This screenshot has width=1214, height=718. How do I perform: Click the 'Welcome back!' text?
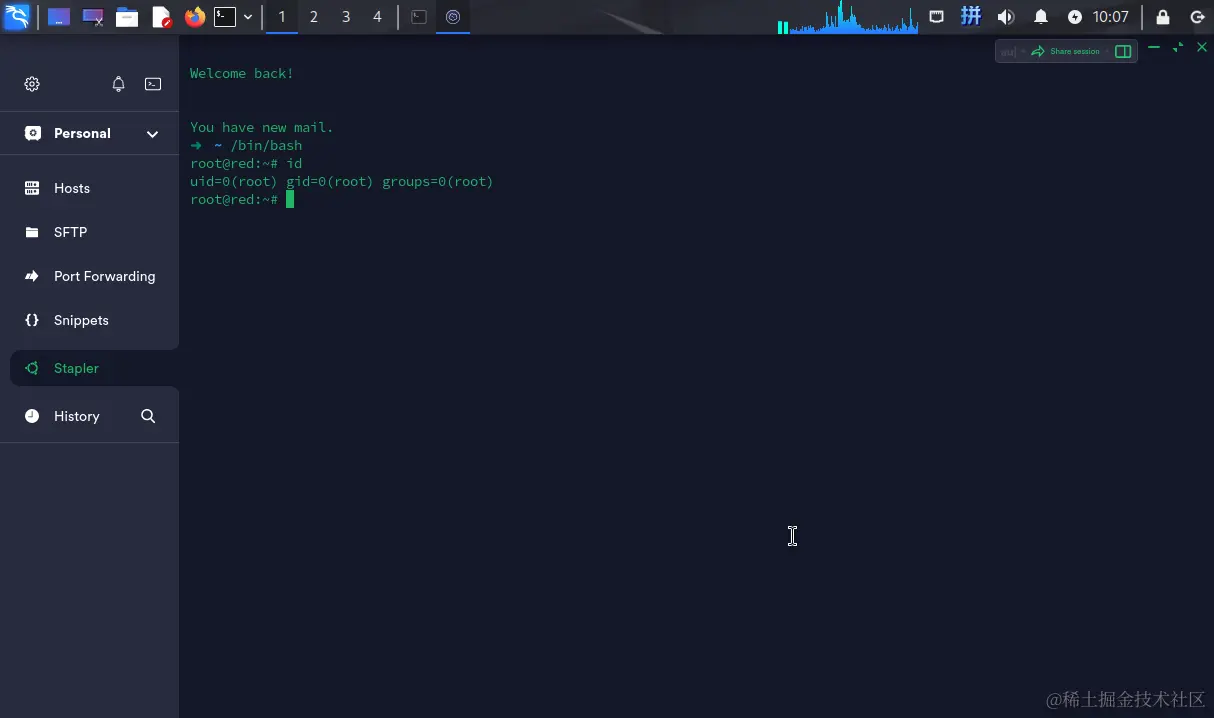(242, 74)
